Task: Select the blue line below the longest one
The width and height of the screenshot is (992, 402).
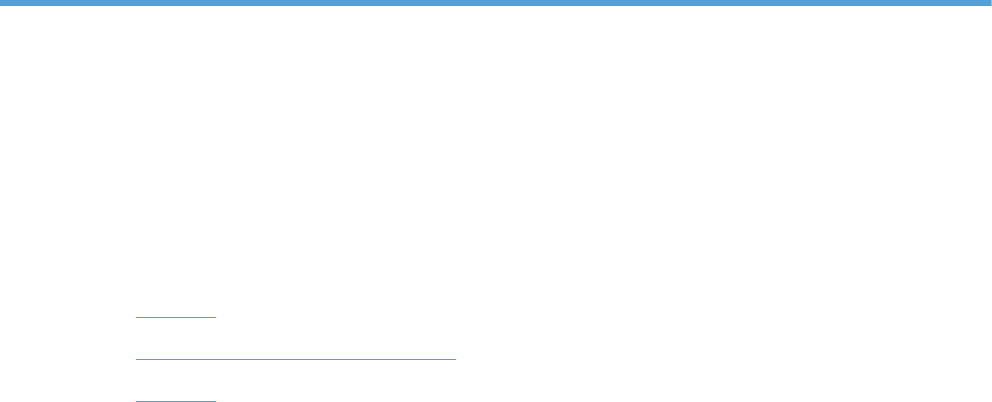Action: 176,401
